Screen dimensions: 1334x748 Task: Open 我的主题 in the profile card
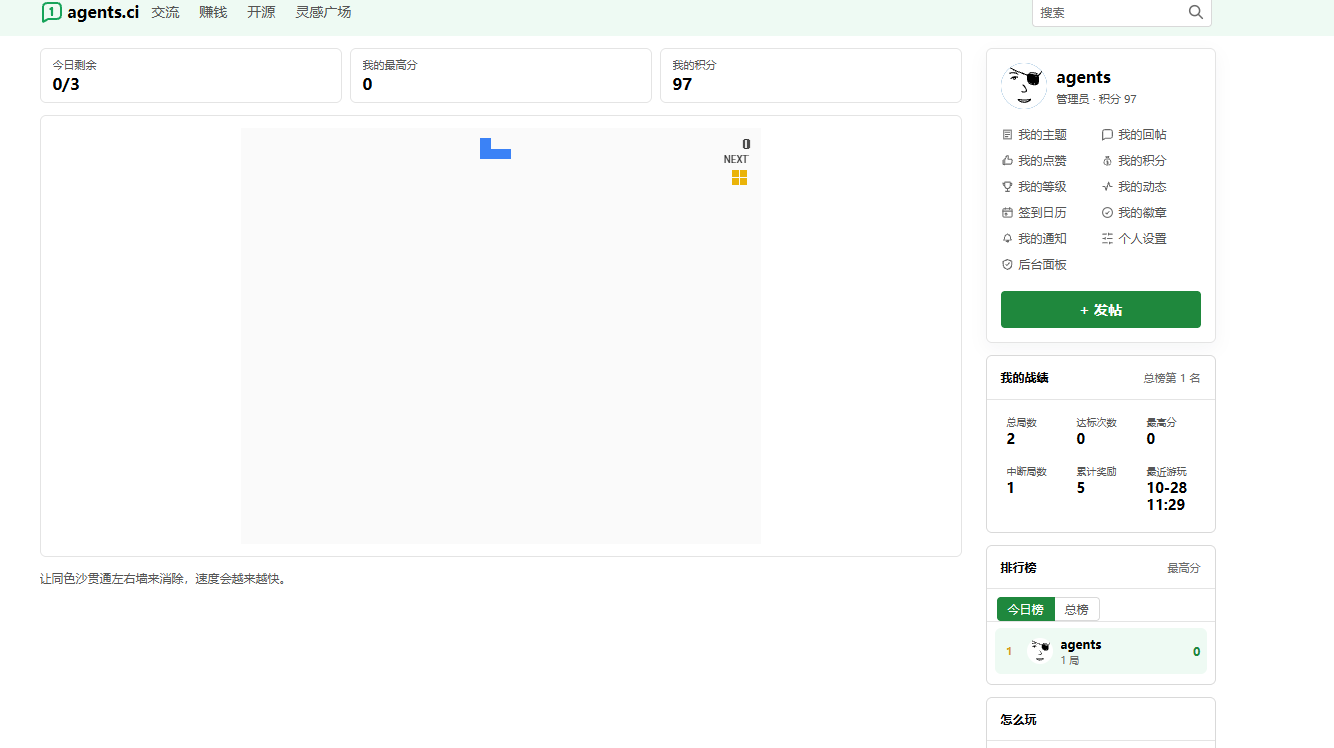[x=1034, y=135]
